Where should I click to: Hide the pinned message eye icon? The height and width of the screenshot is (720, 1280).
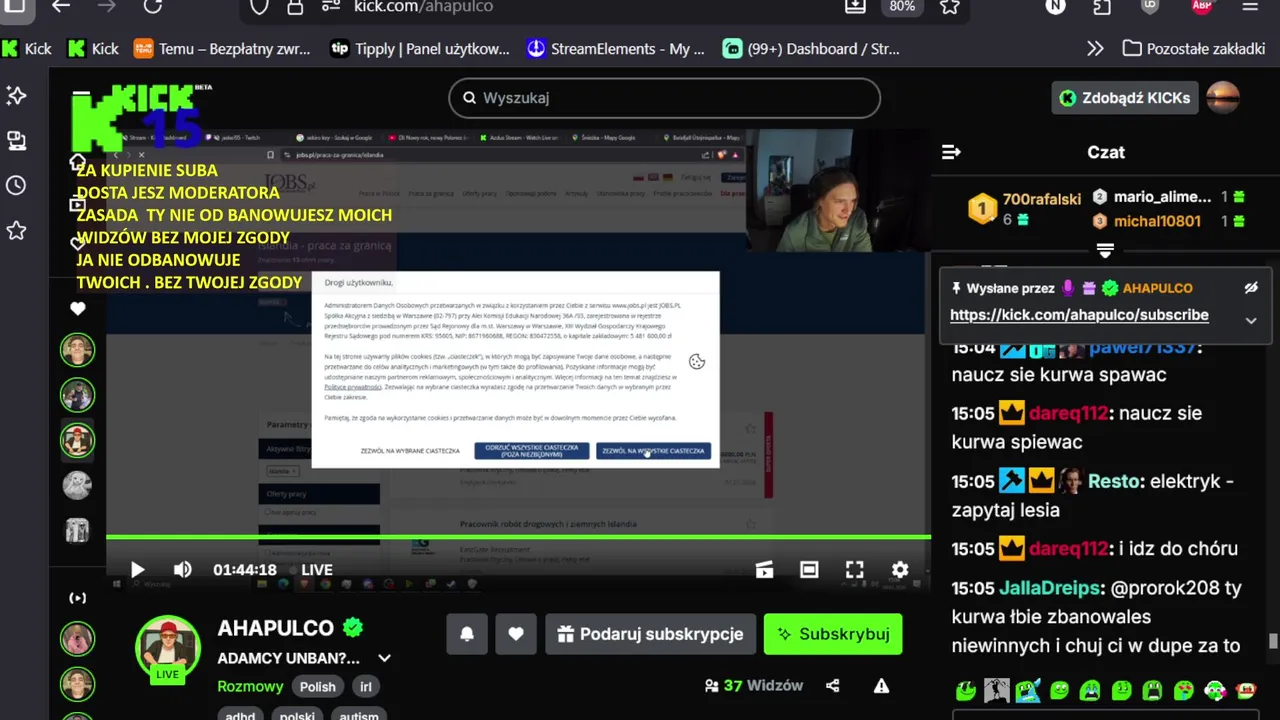point(1250,288)
